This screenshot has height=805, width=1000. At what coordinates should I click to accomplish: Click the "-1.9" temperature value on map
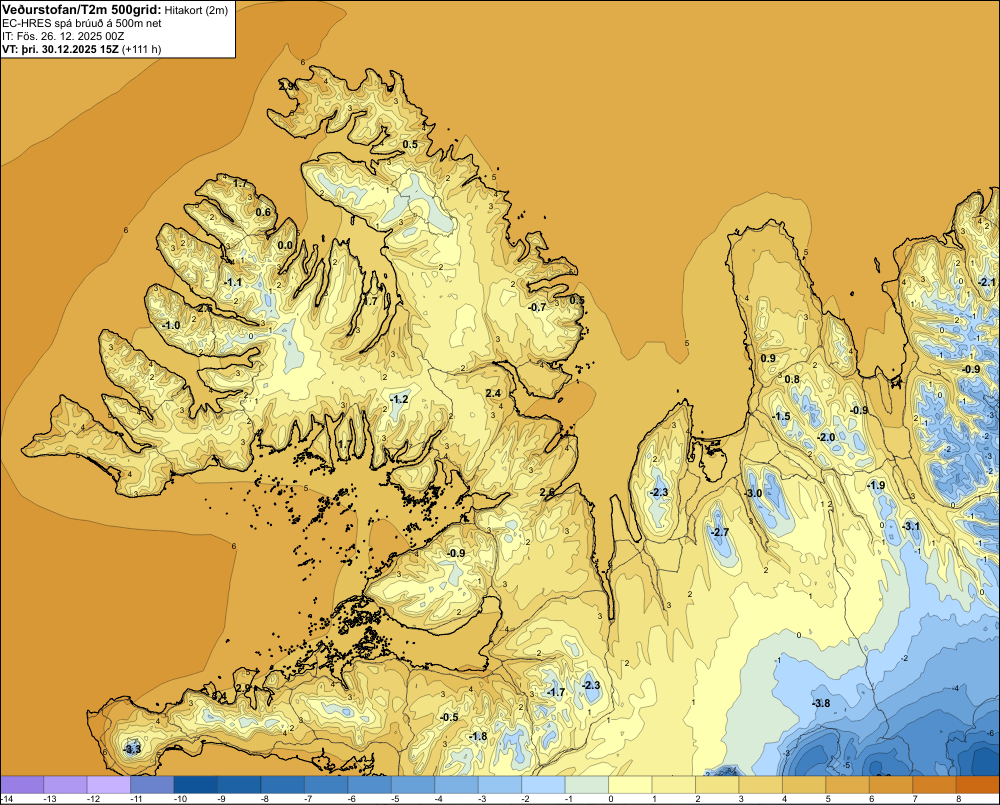tap(876, 485)
